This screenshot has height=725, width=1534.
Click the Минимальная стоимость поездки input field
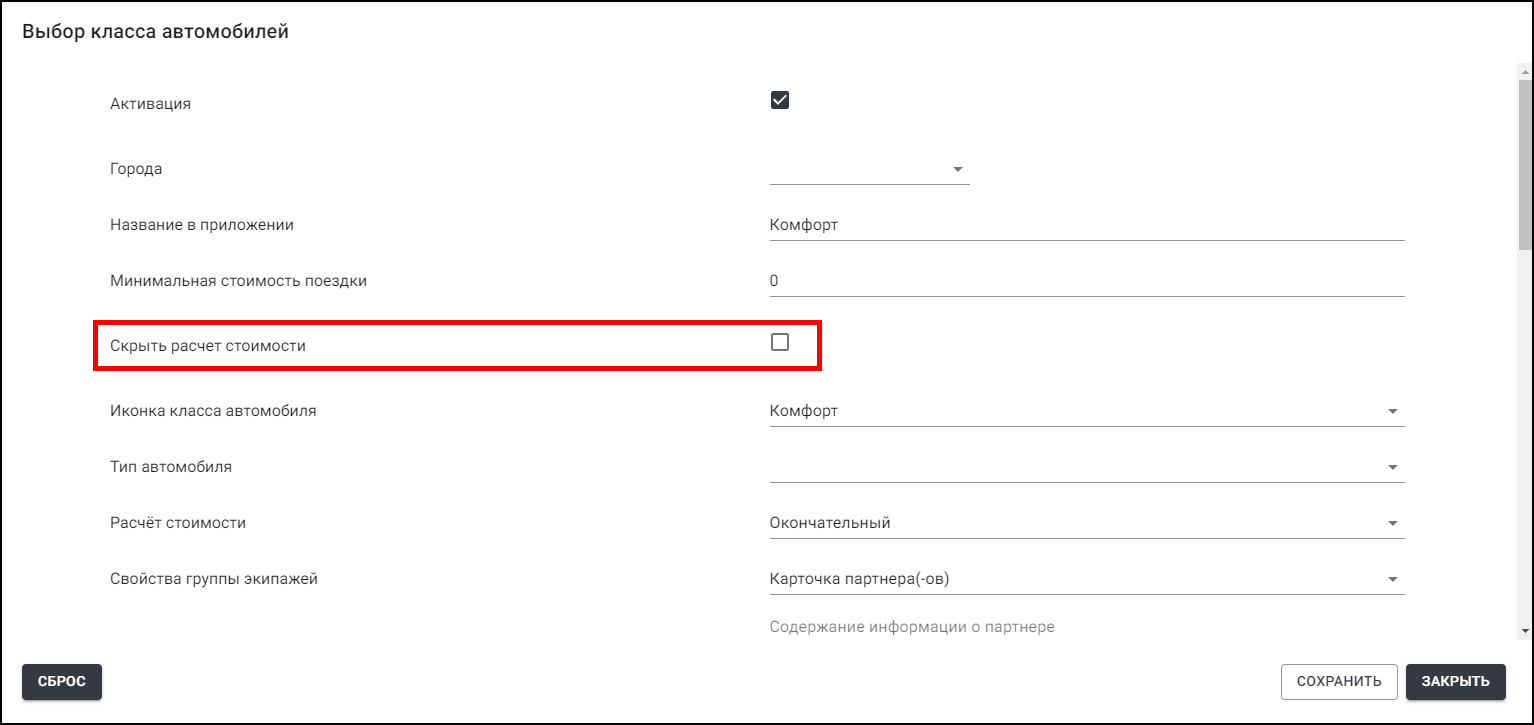tap(1086, 281)
